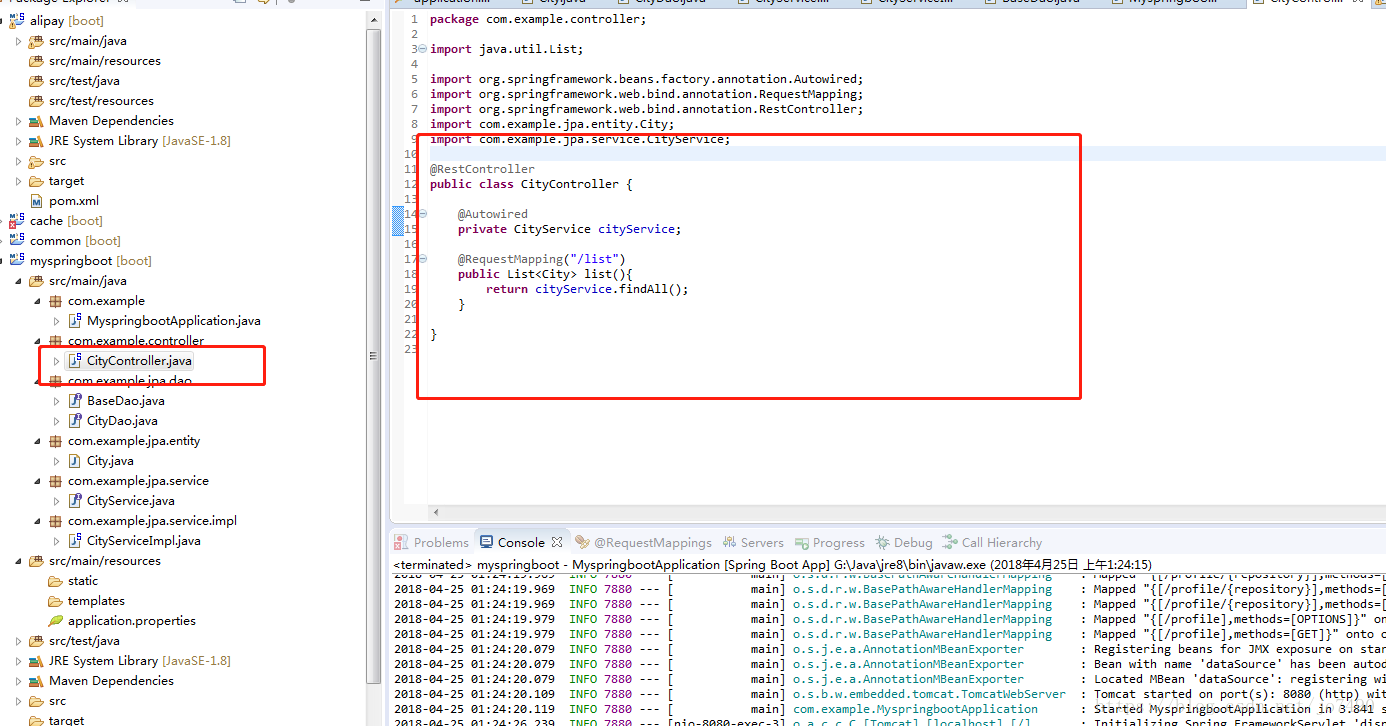The height and width of the screenshot is (726, 1386).
Task: Select myspringboot Maven Dependencies in explorer
Action: pos(111,680)
